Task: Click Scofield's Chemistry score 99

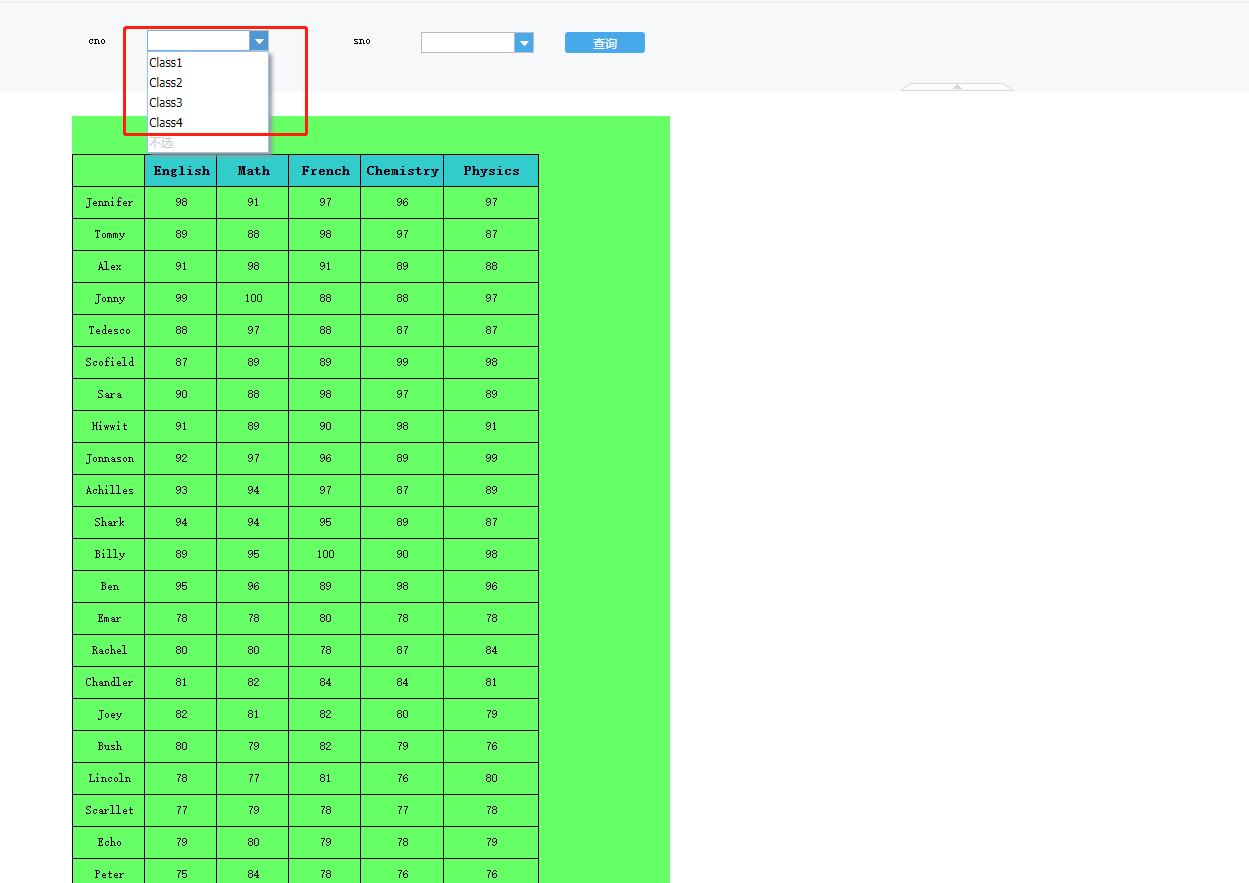Action: tap(402, 362)
